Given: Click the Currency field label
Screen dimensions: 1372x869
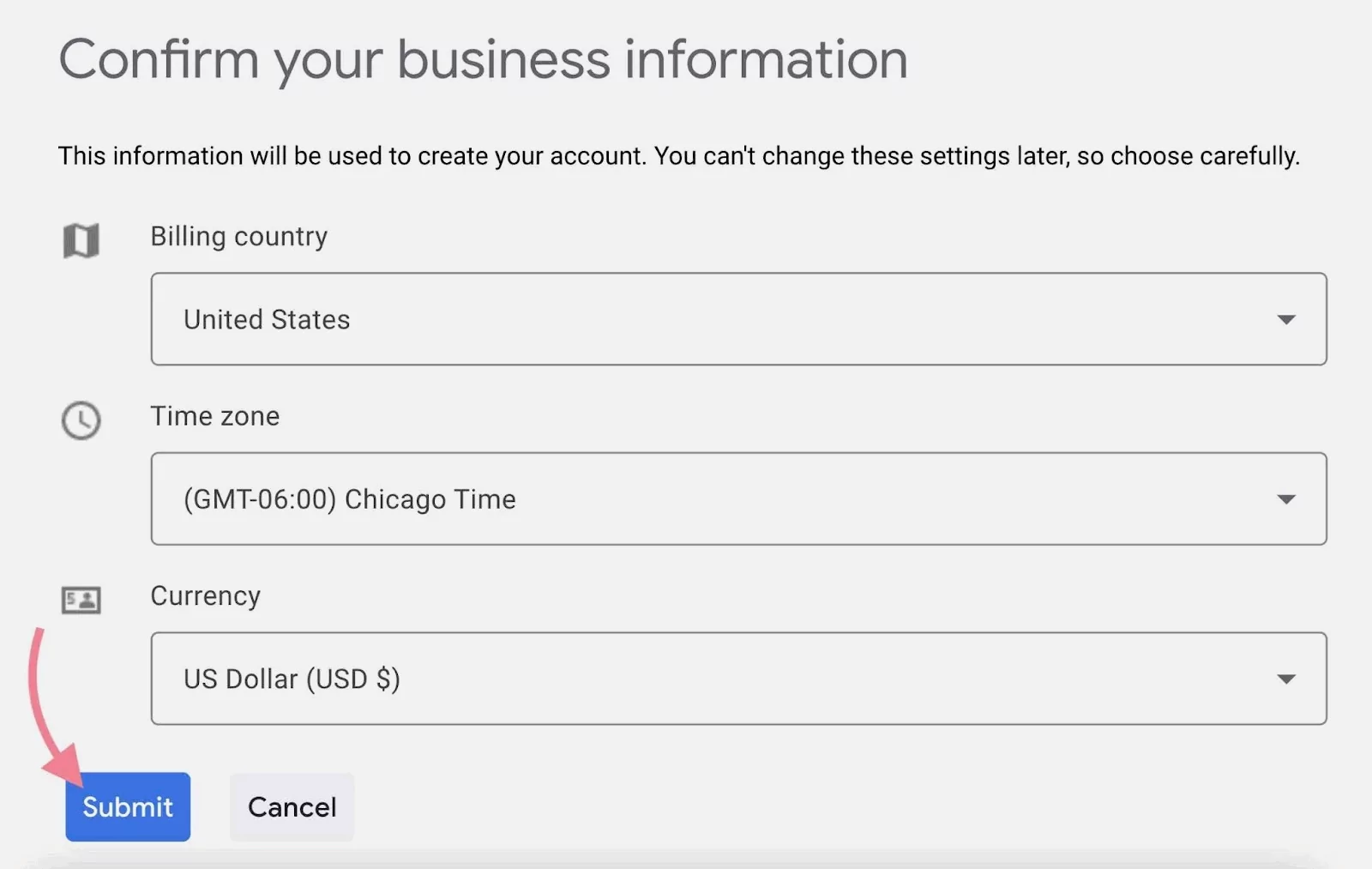Looking at the screenshot, I should coord(205,595).
